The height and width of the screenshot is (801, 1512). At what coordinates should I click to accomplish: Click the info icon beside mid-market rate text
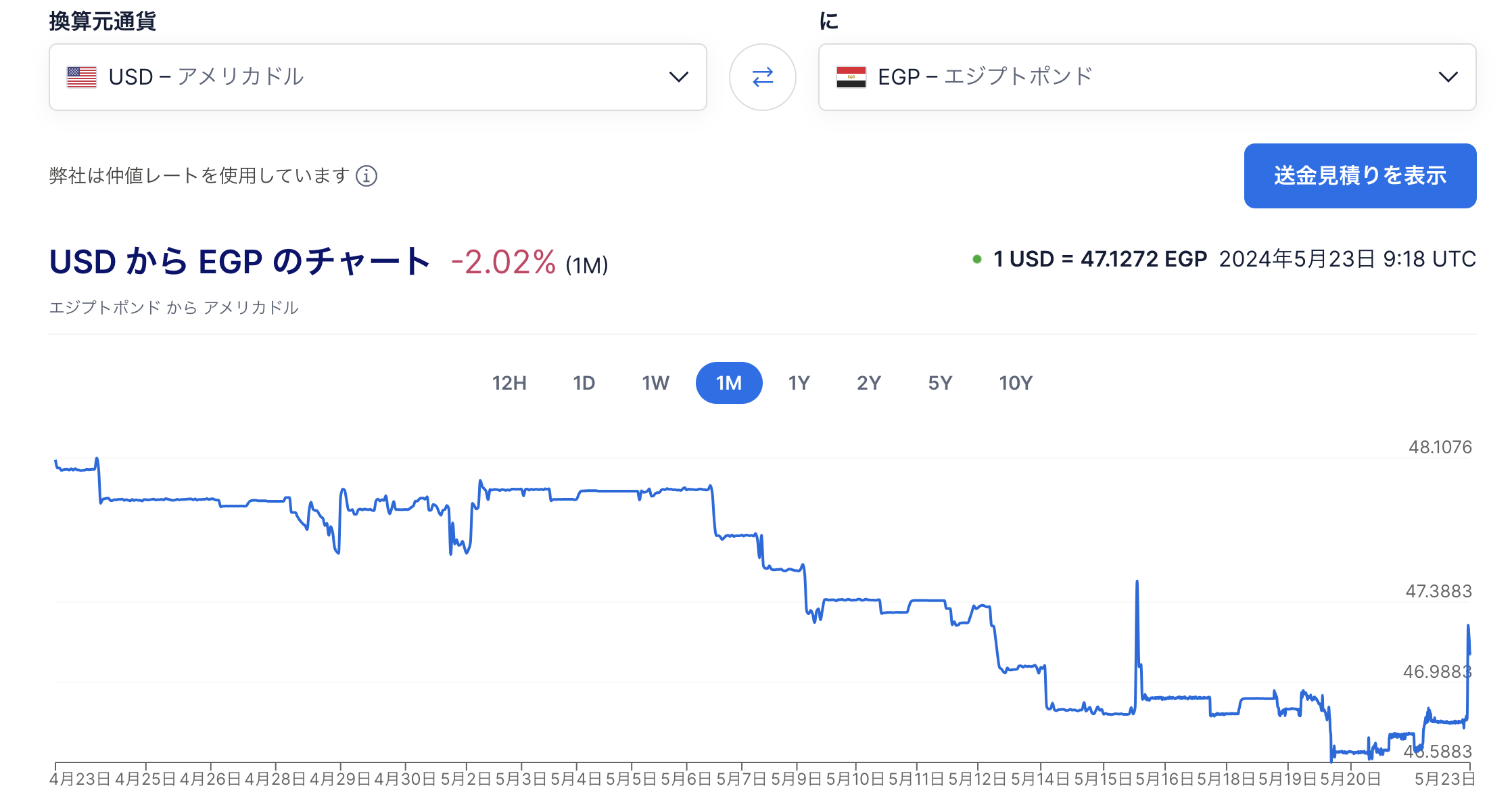[367, 176]
